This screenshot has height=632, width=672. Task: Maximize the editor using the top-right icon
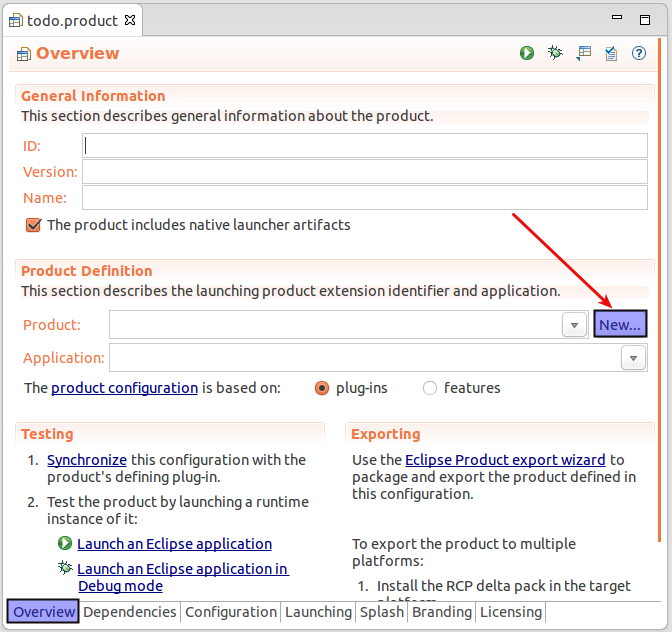(x=656, y=19)
